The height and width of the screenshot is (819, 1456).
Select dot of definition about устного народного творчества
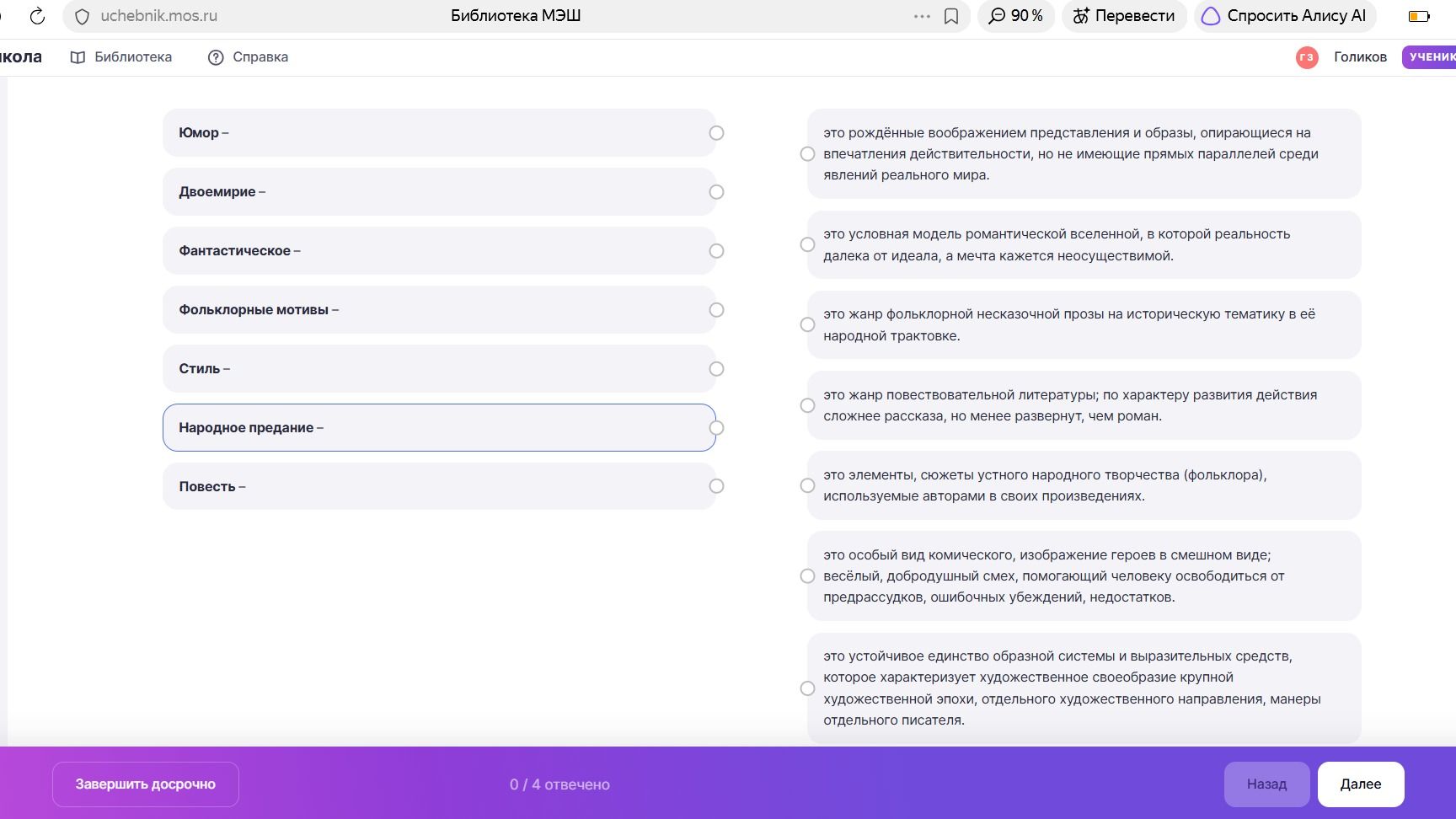807,485
